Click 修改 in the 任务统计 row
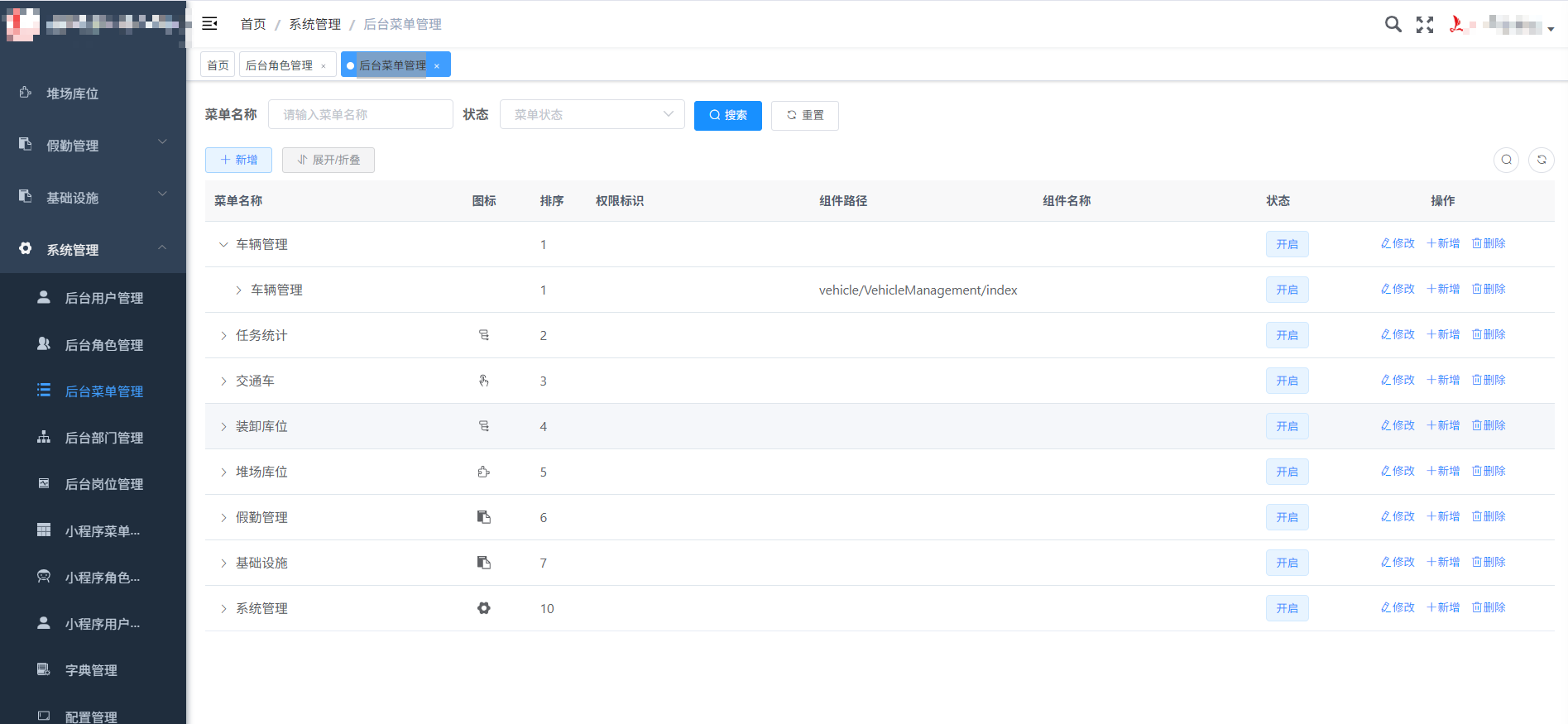Viewport: 1568px width, 724px height. pos(1398,334)
